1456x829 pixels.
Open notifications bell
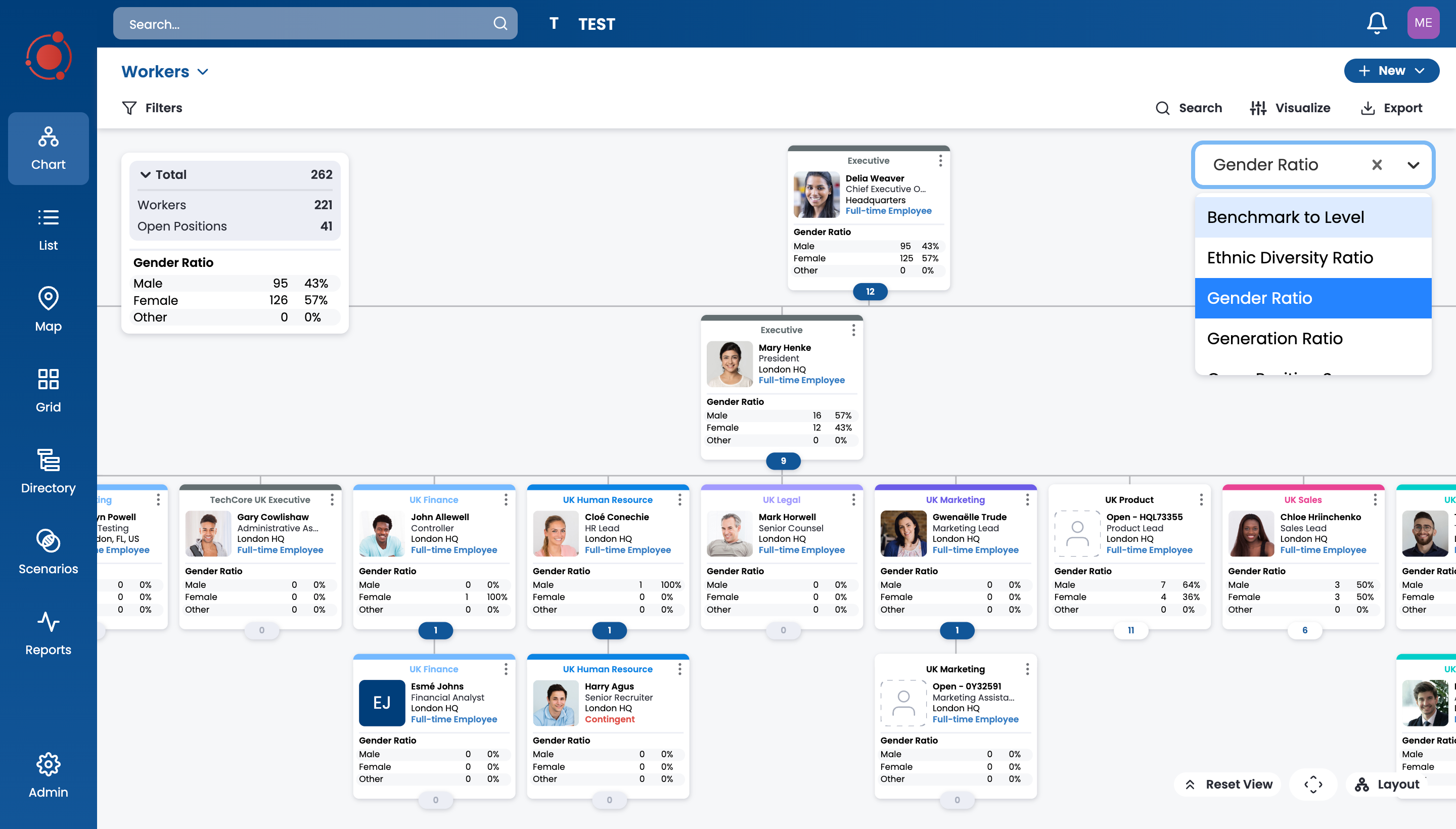(x=1377, y=23)
